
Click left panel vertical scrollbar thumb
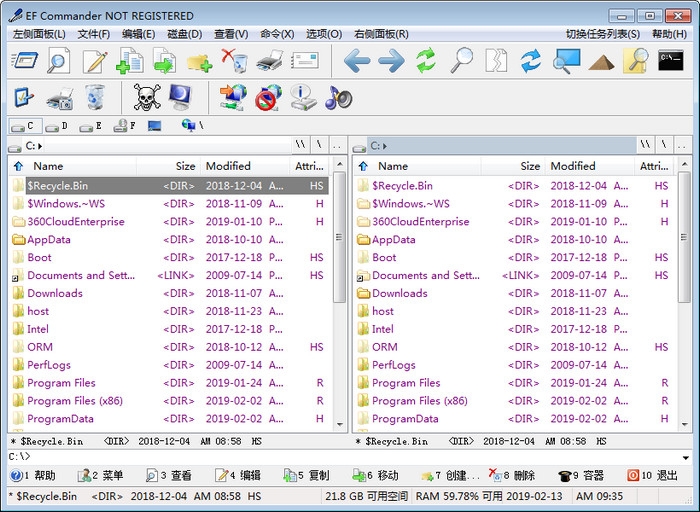point(340,237)
